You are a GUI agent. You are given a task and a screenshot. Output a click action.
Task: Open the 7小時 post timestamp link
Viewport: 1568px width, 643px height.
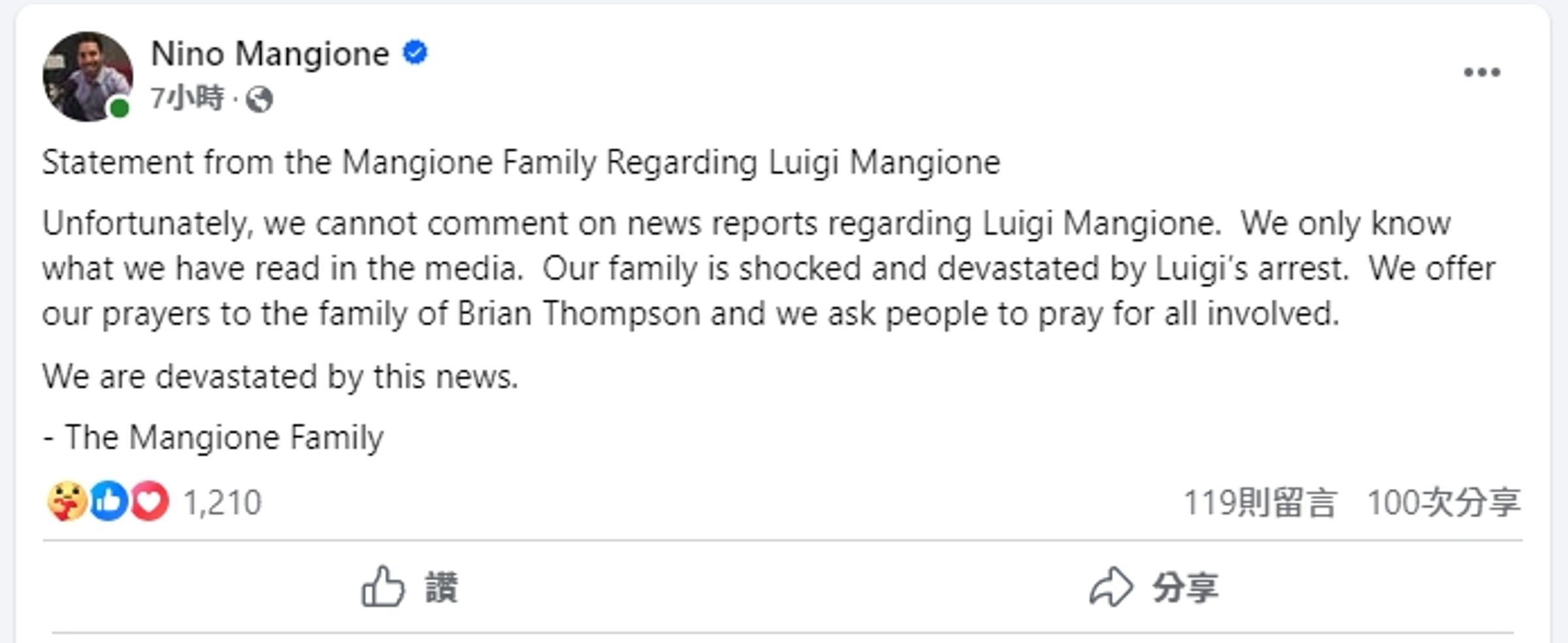click(187, 99)
